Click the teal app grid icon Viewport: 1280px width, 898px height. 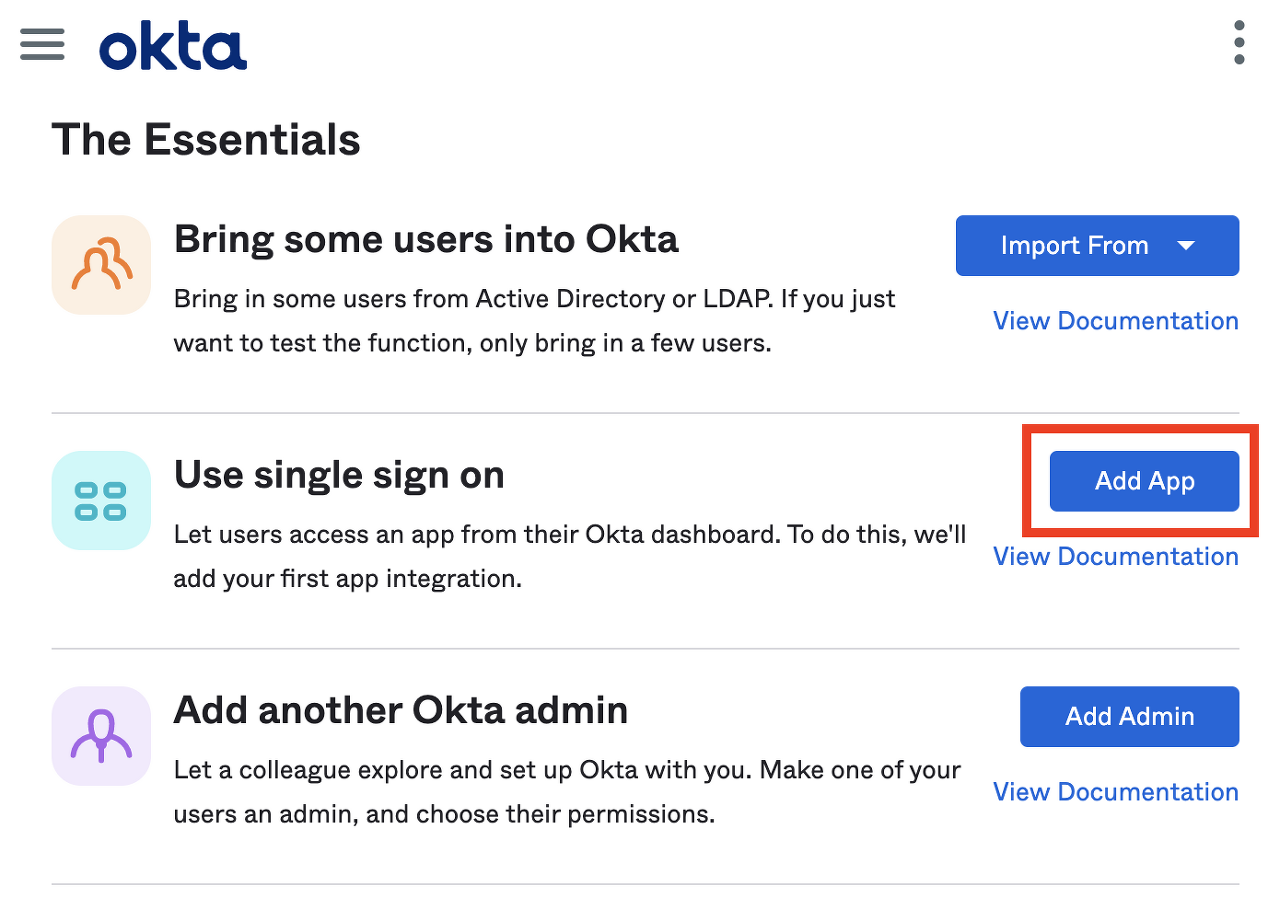pos(100,500)
